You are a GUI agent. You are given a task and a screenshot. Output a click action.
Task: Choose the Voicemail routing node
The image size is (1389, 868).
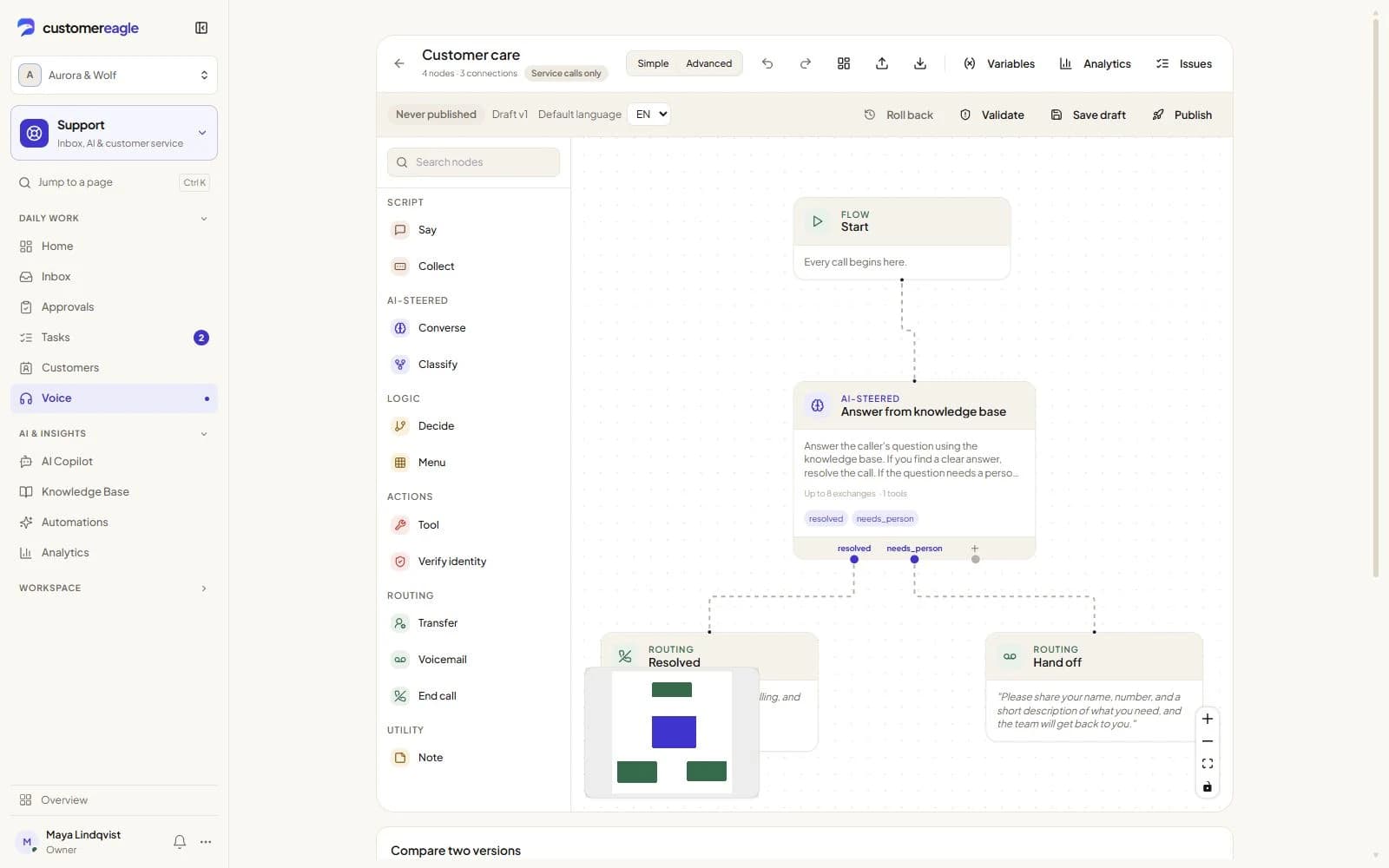coord(474,660)
